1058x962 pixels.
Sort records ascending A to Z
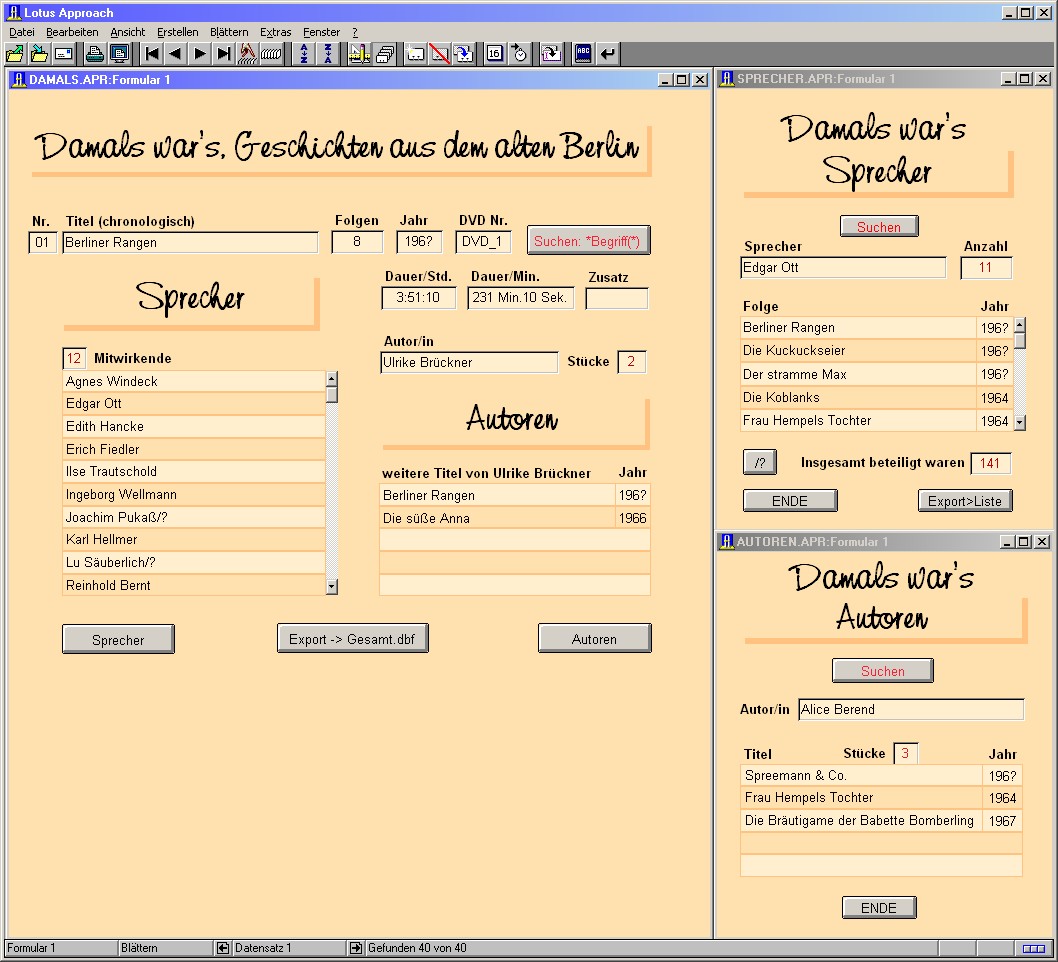pyautogui.click(x=304, y=54)
